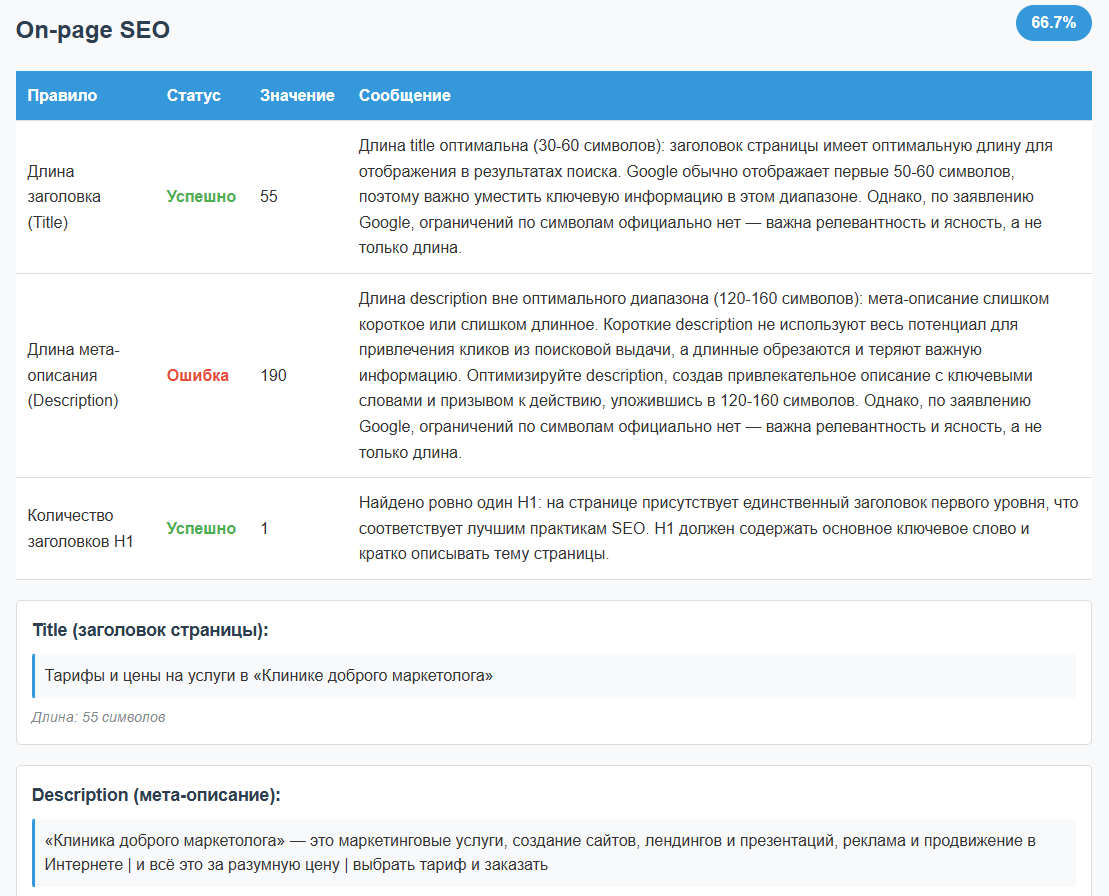Click the value 190 in Description row
The height and width of the screenshot is (896, 1109).
[273, 376]
